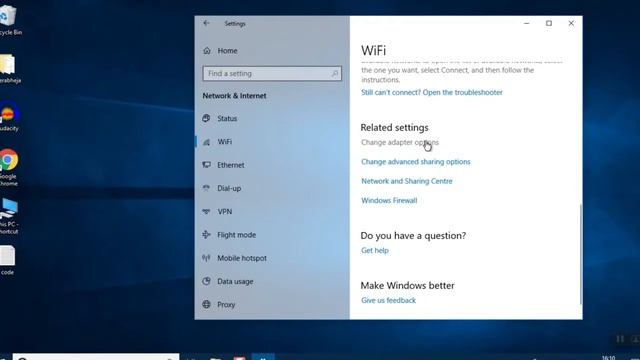Image resolution: width=640 pixels, height=360 pixels.
Task: Open Network and Sharing Centre
Action: pyautogui.click(x=407, y=181)
